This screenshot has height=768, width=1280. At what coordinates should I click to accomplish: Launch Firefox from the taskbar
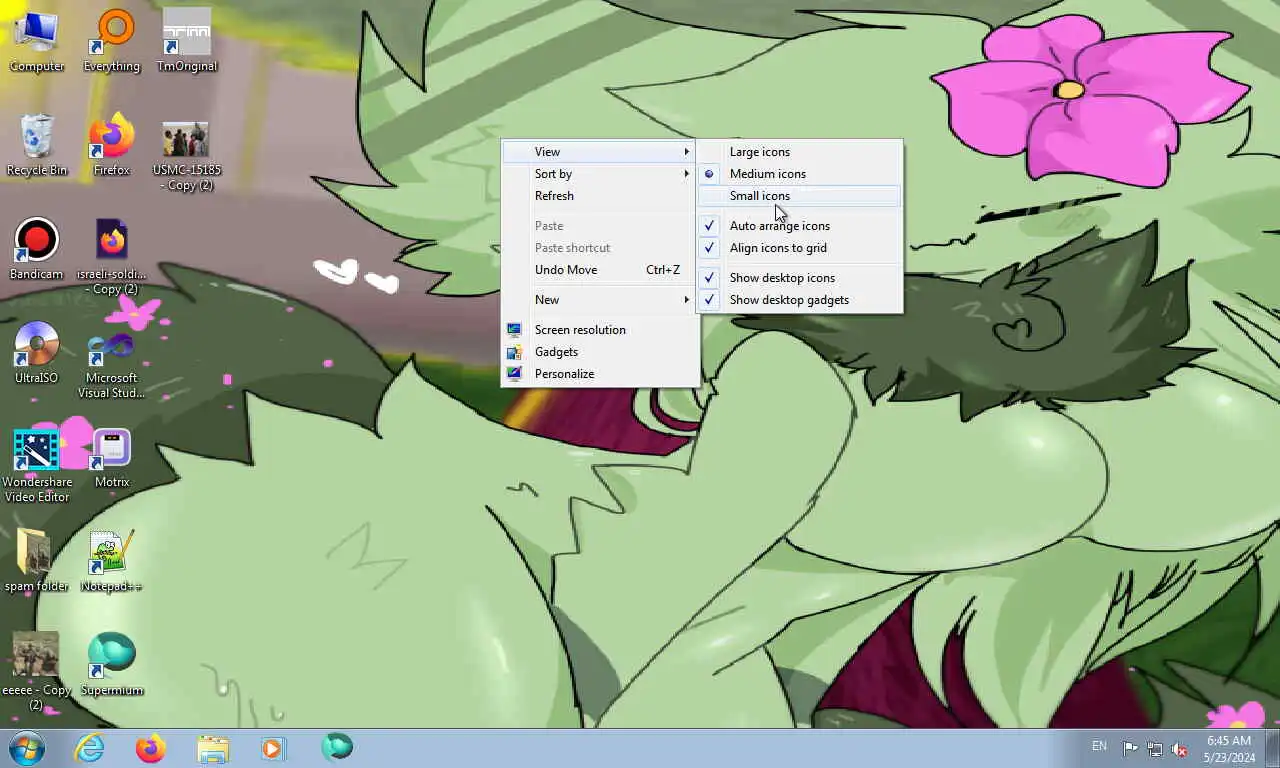(x=151, y=748)
